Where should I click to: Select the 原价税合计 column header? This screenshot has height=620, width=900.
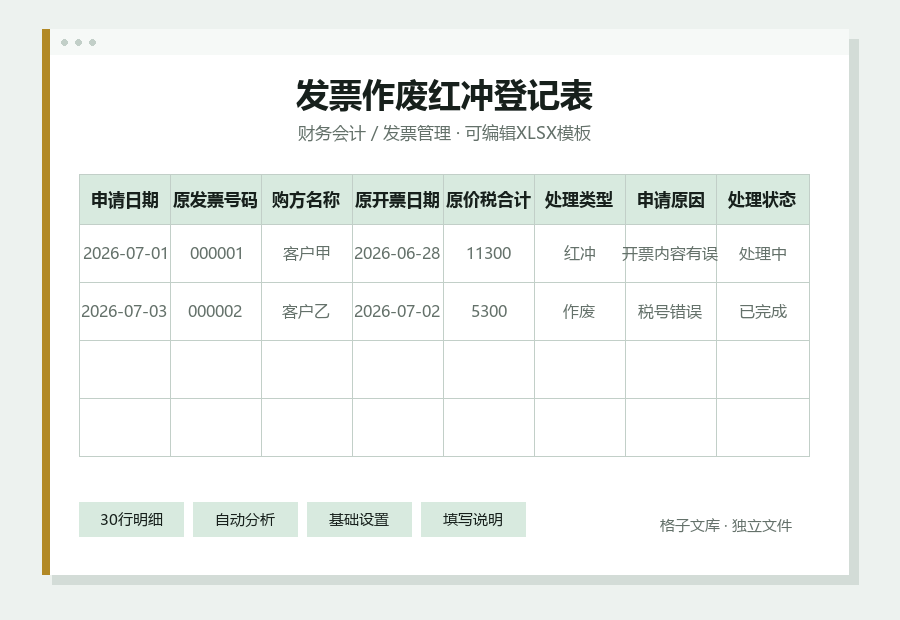(x=489, y=200)
